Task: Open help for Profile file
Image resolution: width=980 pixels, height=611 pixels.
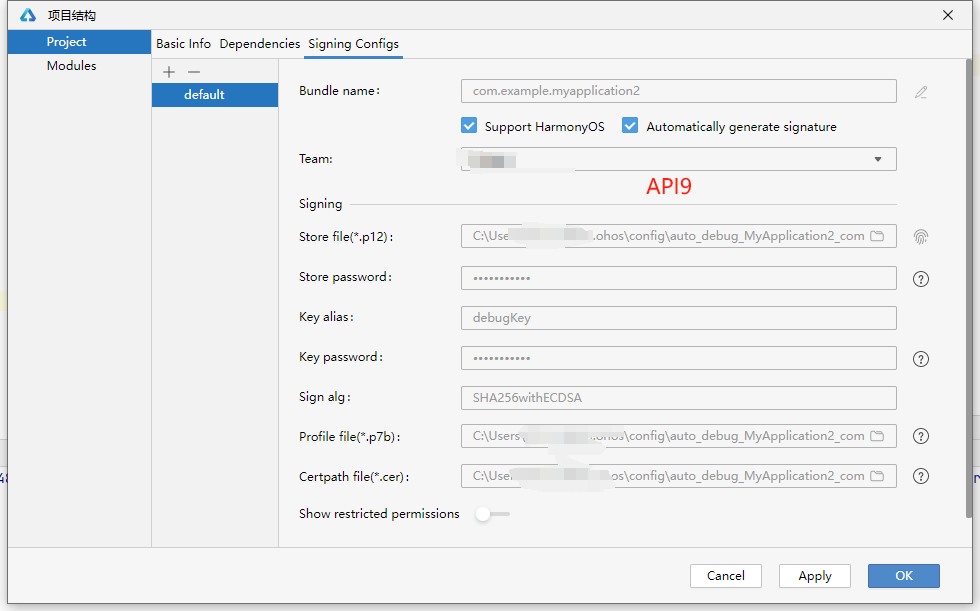Action: click(921, 436)
